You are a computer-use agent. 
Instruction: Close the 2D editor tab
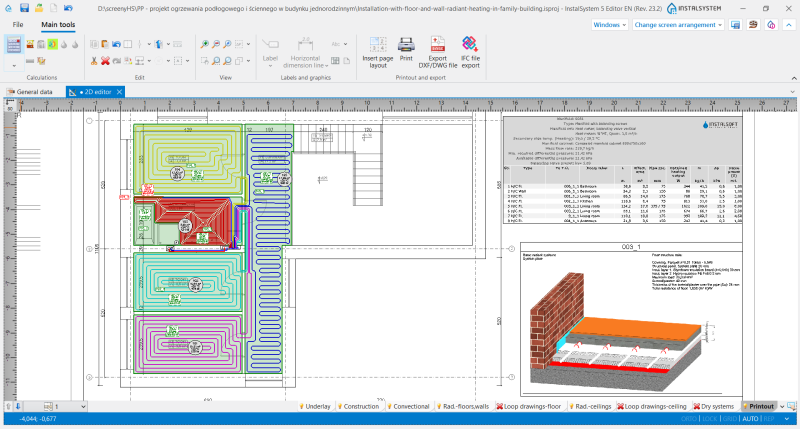click(119, 92)
